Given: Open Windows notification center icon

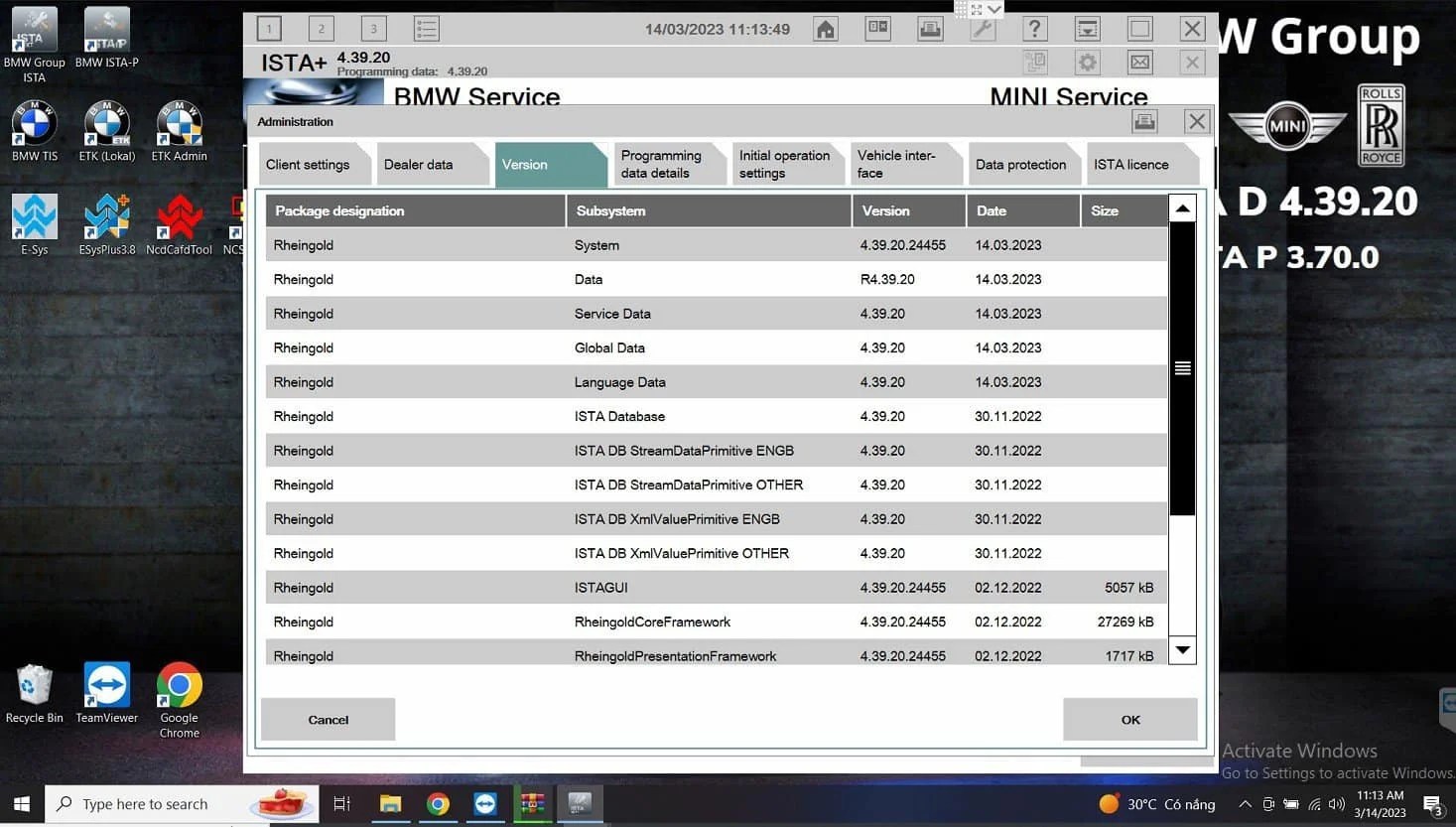Looking at the screenshot, I should coord(1432,804).
